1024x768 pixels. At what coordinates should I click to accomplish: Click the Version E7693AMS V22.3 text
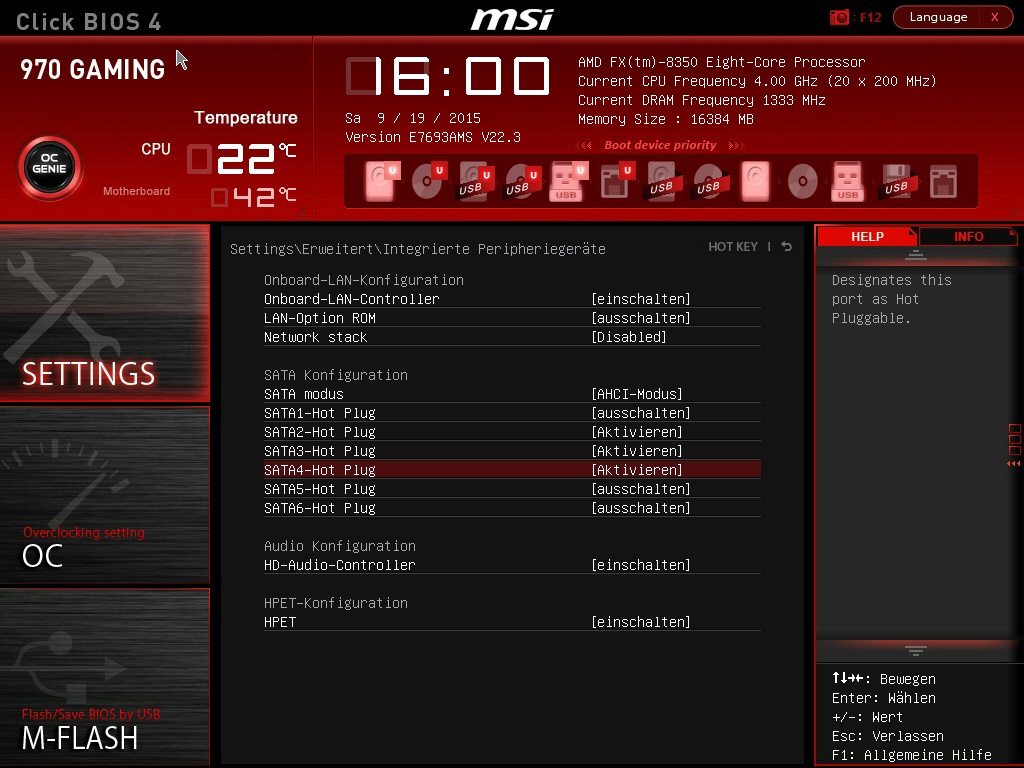coord(433,137)
